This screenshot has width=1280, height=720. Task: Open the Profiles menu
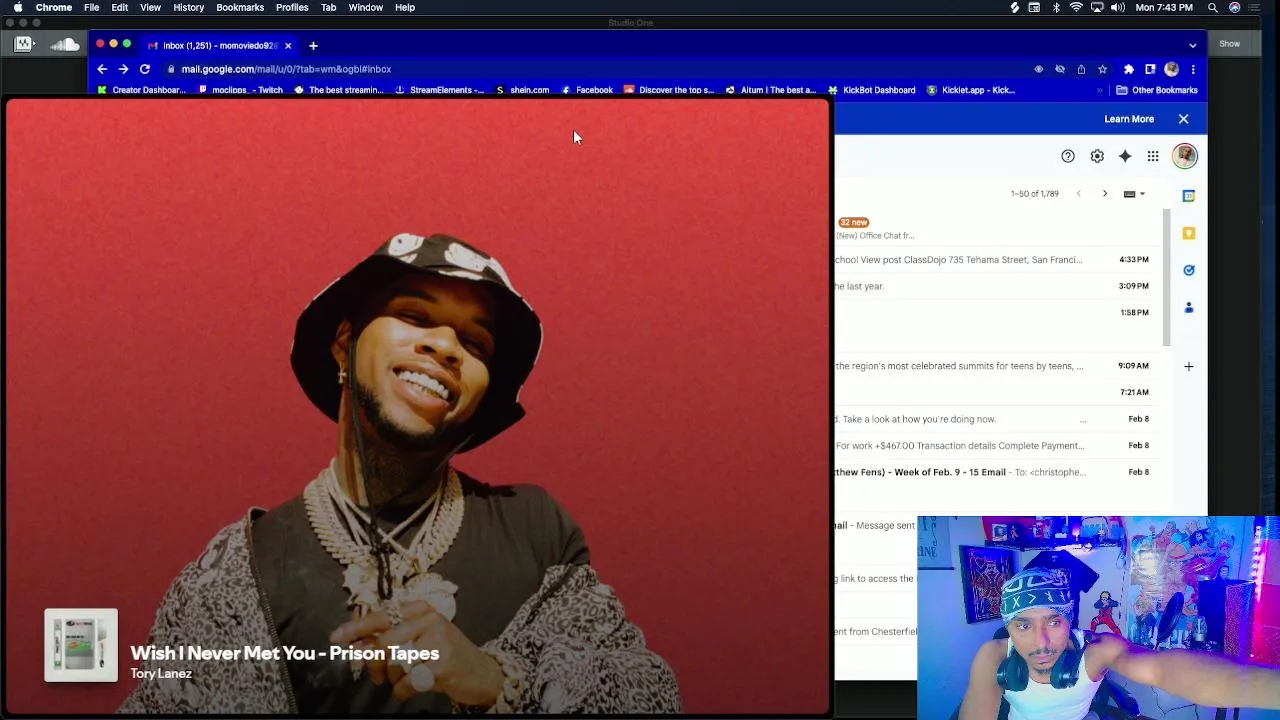point(292,7)
